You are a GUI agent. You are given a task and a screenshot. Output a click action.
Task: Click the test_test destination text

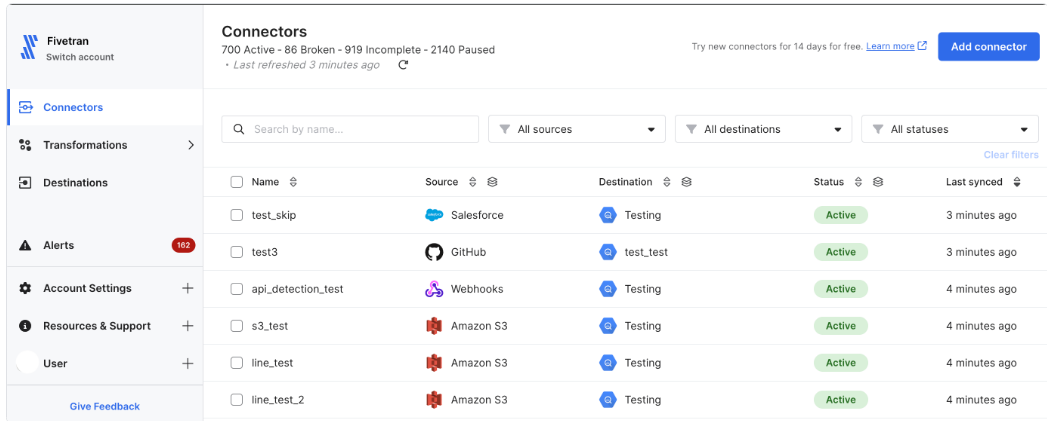[x=646, y=252]
